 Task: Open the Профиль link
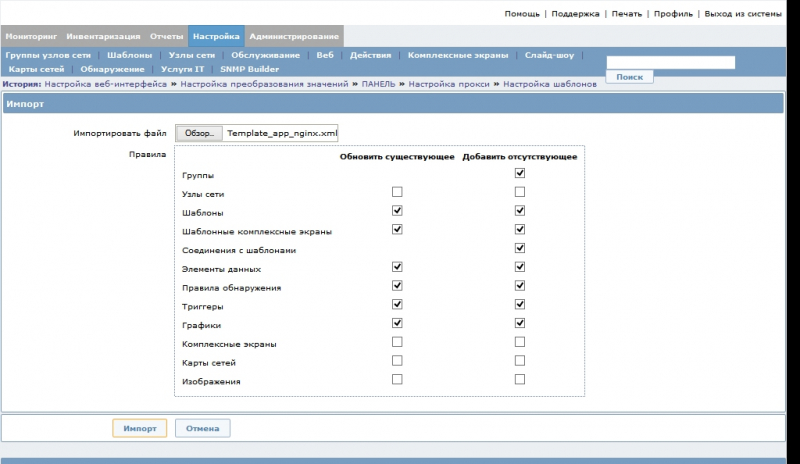pyautogui.click(x=672, y=14)
